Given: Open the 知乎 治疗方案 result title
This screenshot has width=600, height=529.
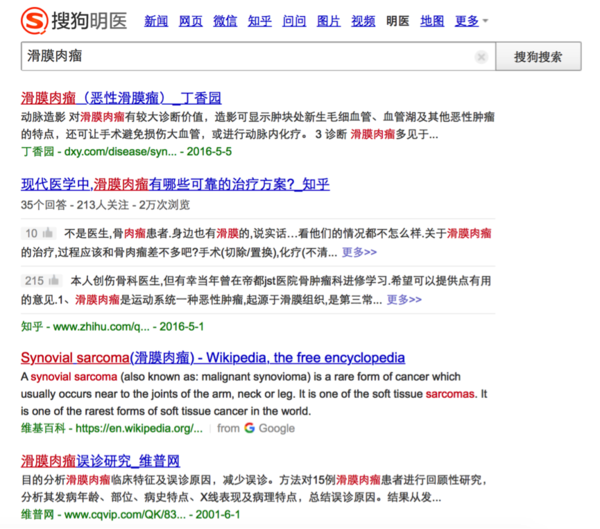Looking at the screenshot, I should (x=175, y=184).
